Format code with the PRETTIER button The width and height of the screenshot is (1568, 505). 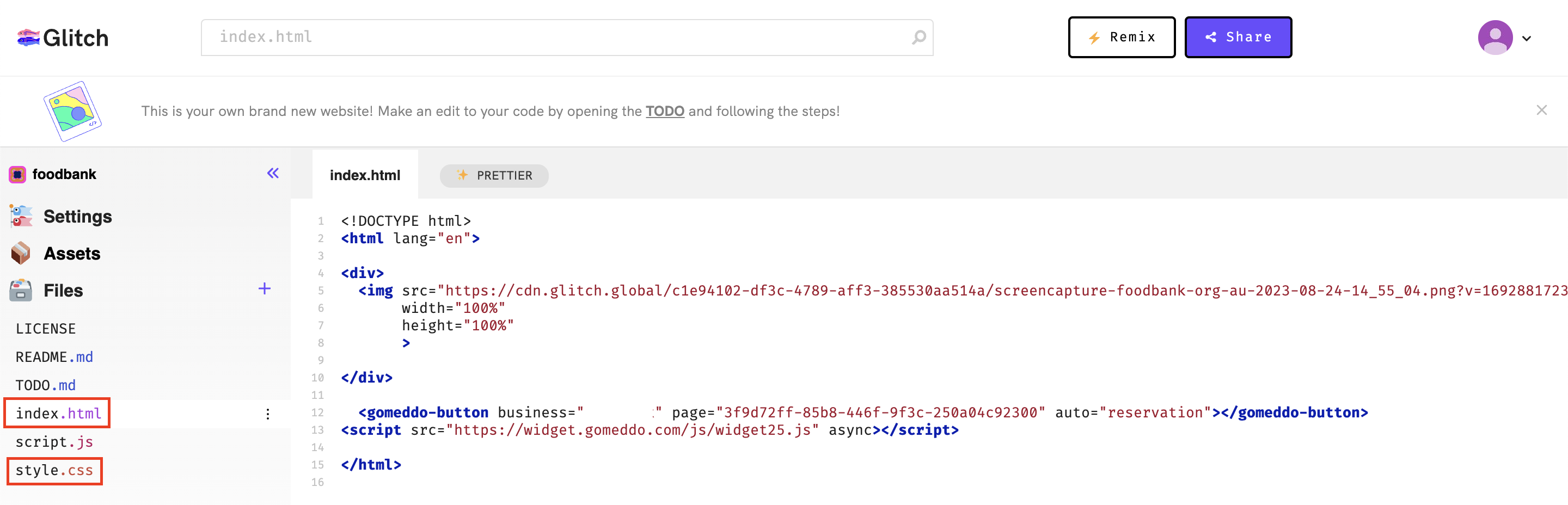click(x=494, y=176)
